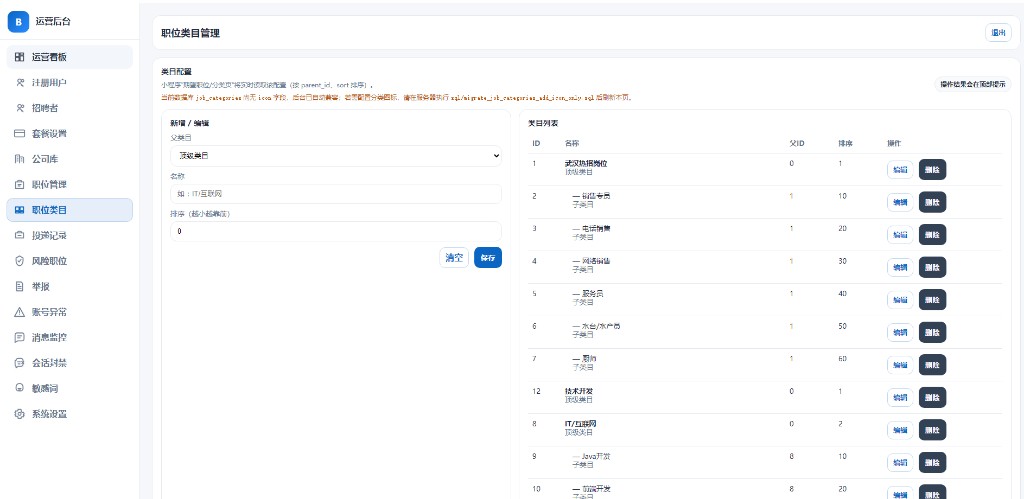Open the 职位类目 sidebar menu item
Image resolution: width=1024 pixels, height=499 pixels.
70,210
